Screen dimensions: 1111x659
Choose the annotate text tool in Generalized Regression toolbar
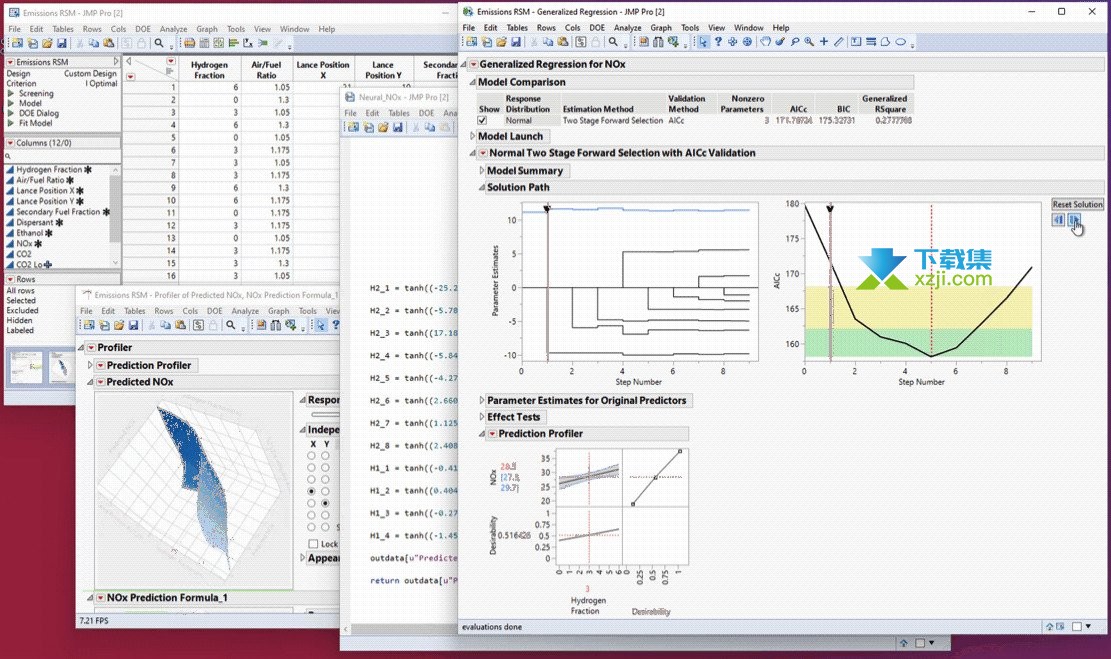click(856, 42)
